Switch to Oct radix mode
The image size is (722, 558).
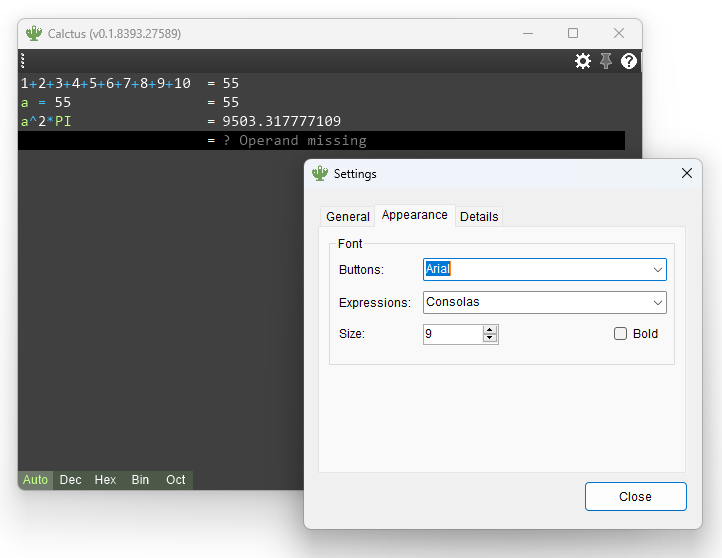[x=175, y=480]
